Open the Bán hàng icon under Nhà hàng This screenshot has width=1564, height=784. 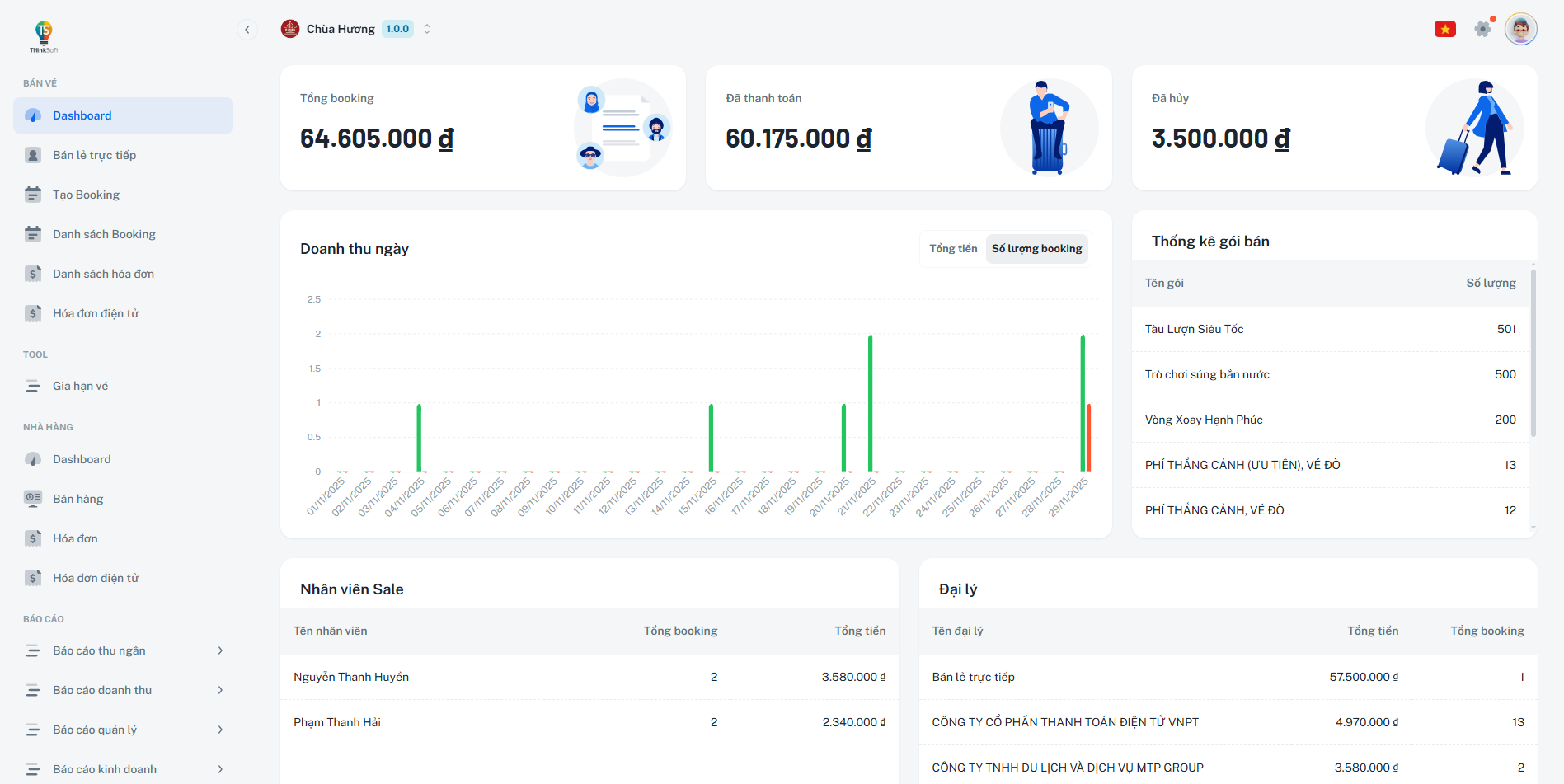(x=33, y=498)
